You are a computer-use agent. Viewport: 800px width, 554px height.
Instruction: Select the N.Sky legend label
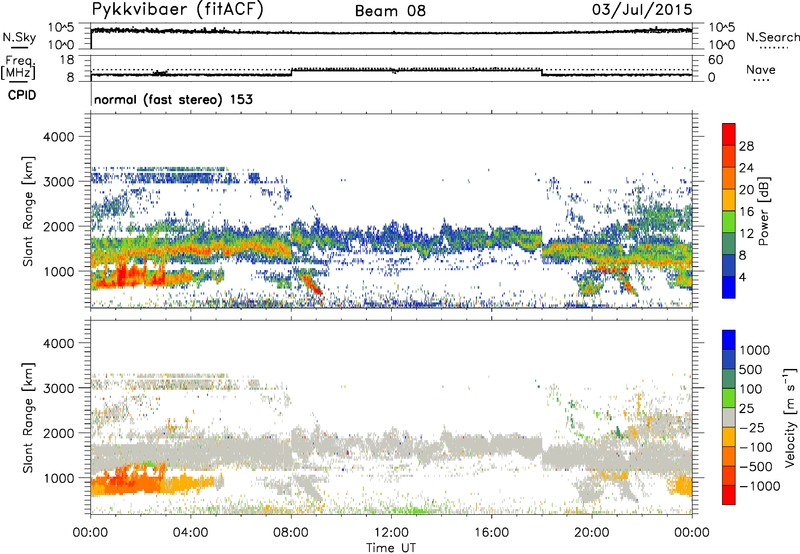[19, 37]
